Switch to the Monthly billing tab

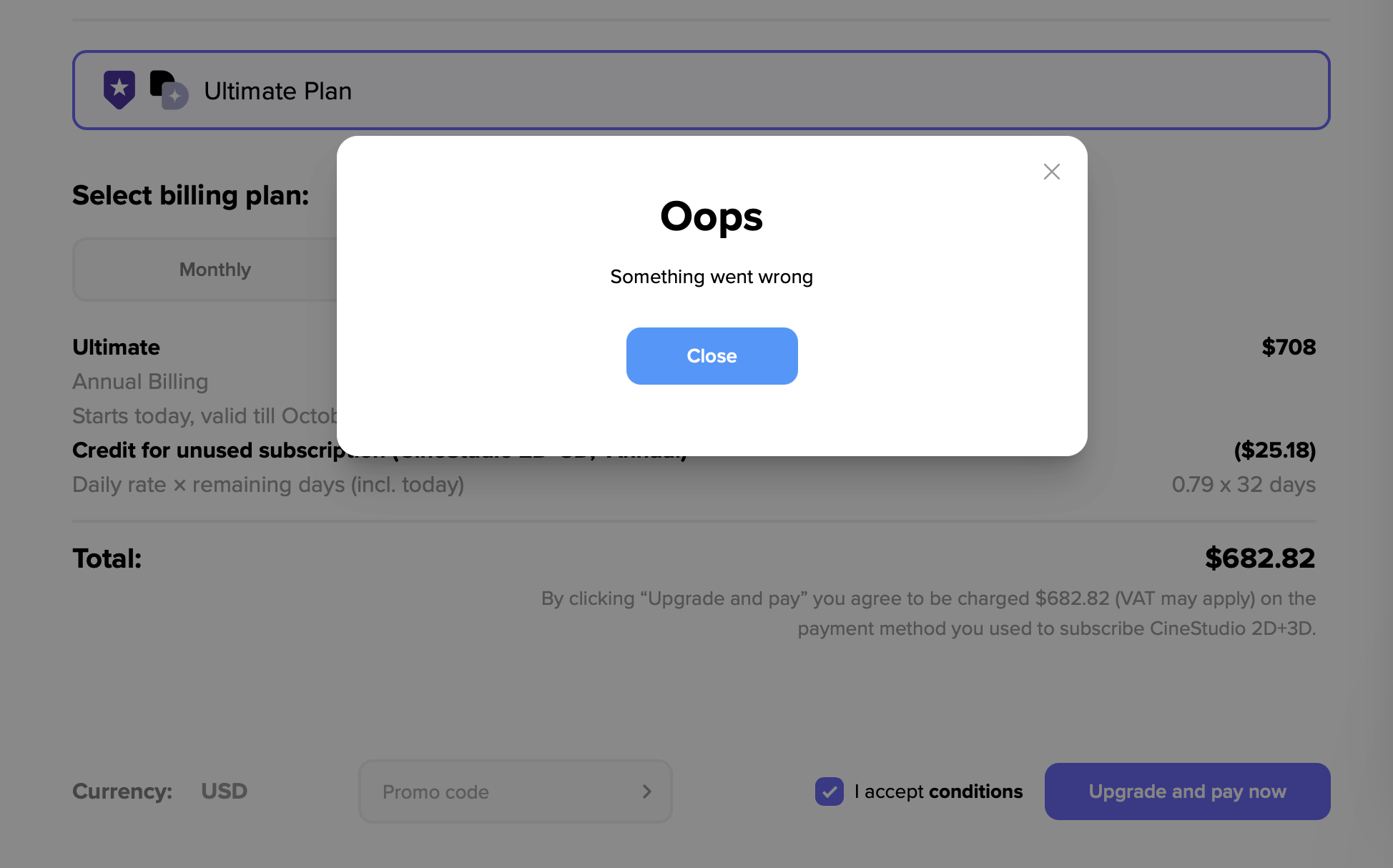215,270
